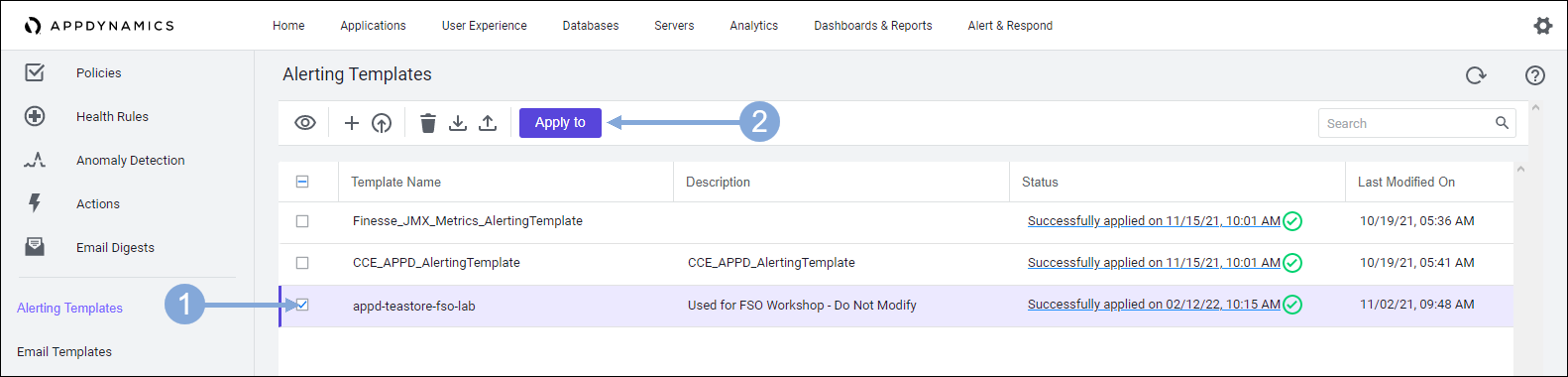This screenshot has height=377, width=1568.
Task: Toggle the select-all header checkbox
Action: [302, 182]
